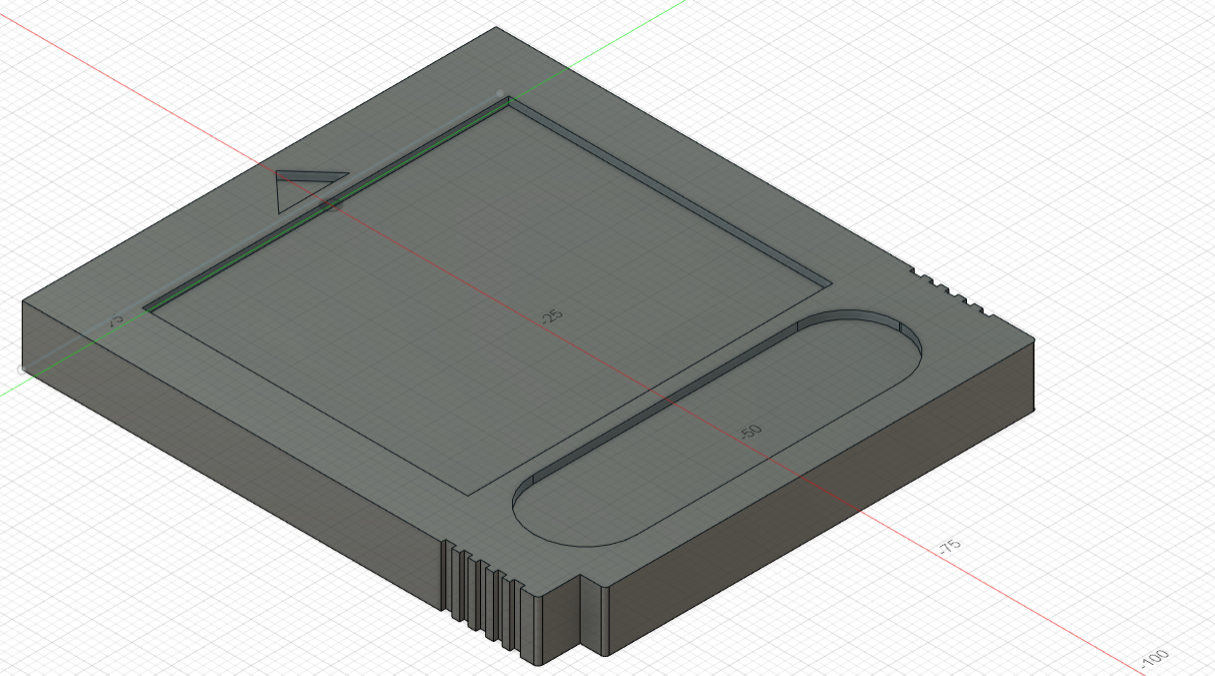Click the right side wall below the oval slot
Viewport: 1215px width, 676px height.
click(820, 500)
